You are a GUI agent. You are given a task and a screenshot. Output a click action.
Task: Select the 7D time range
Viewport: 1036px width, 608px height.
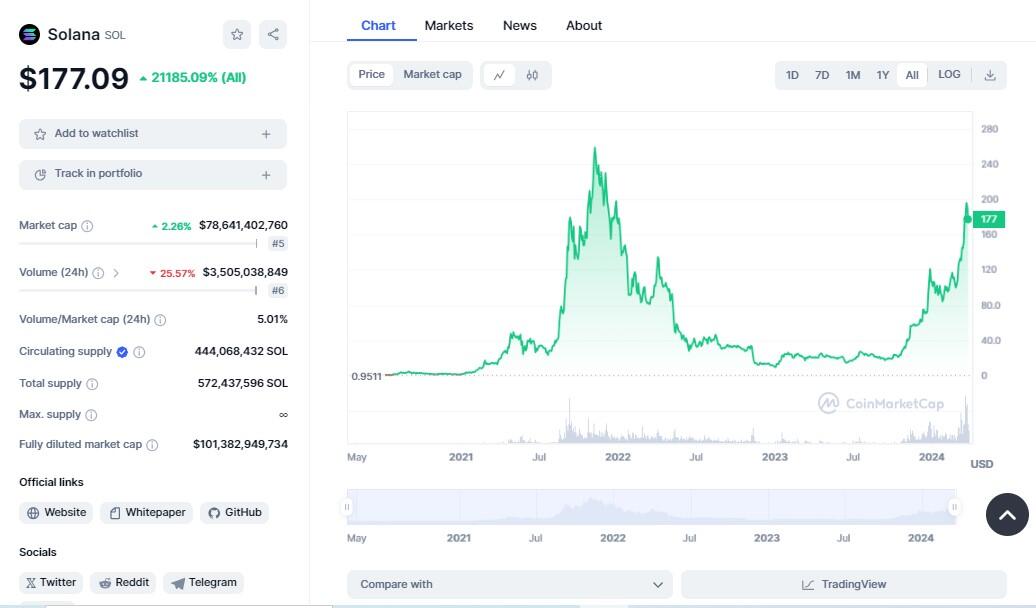tap(822, 75)
